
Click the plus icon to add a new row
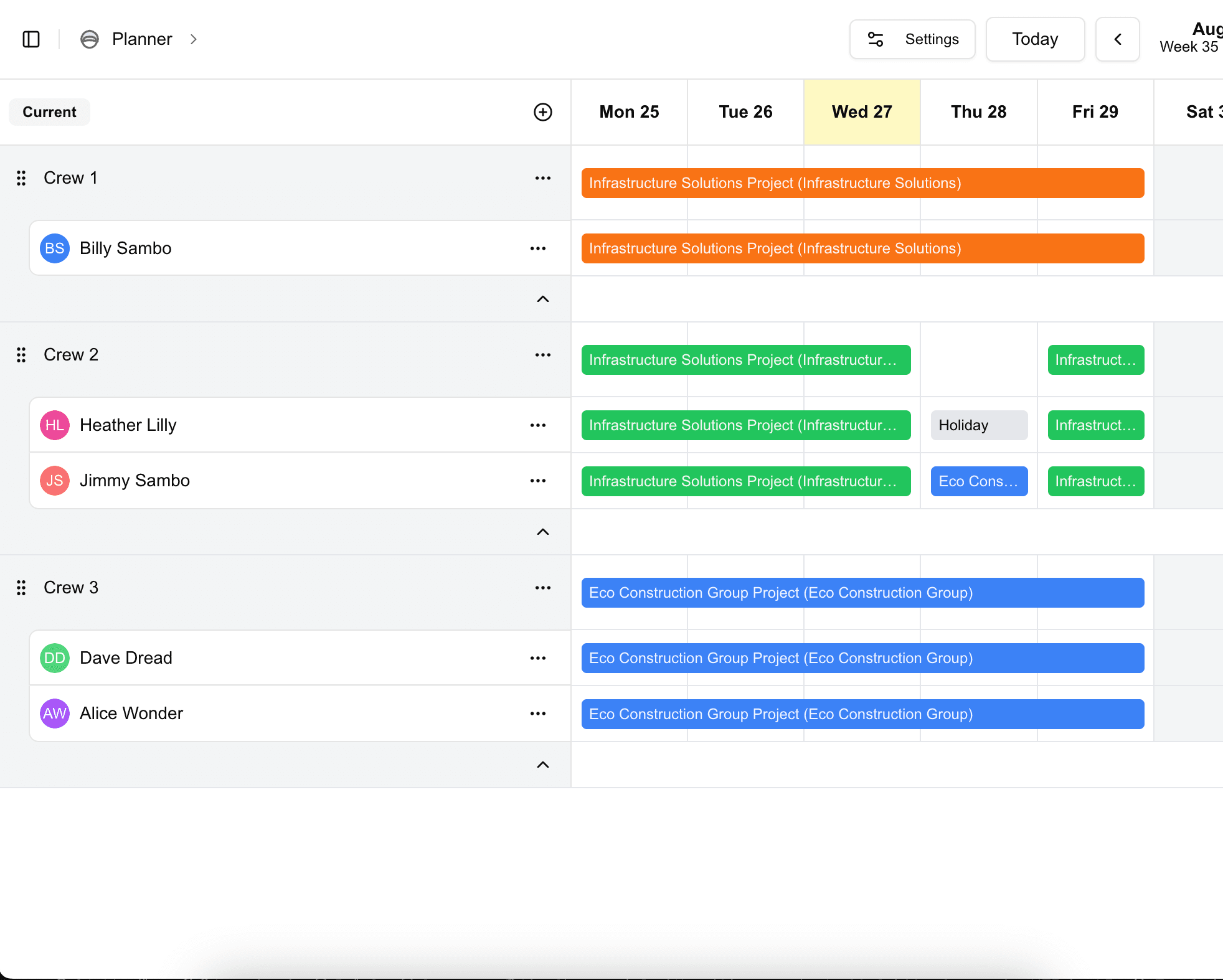pyautogui.click(x=542, y=112)
